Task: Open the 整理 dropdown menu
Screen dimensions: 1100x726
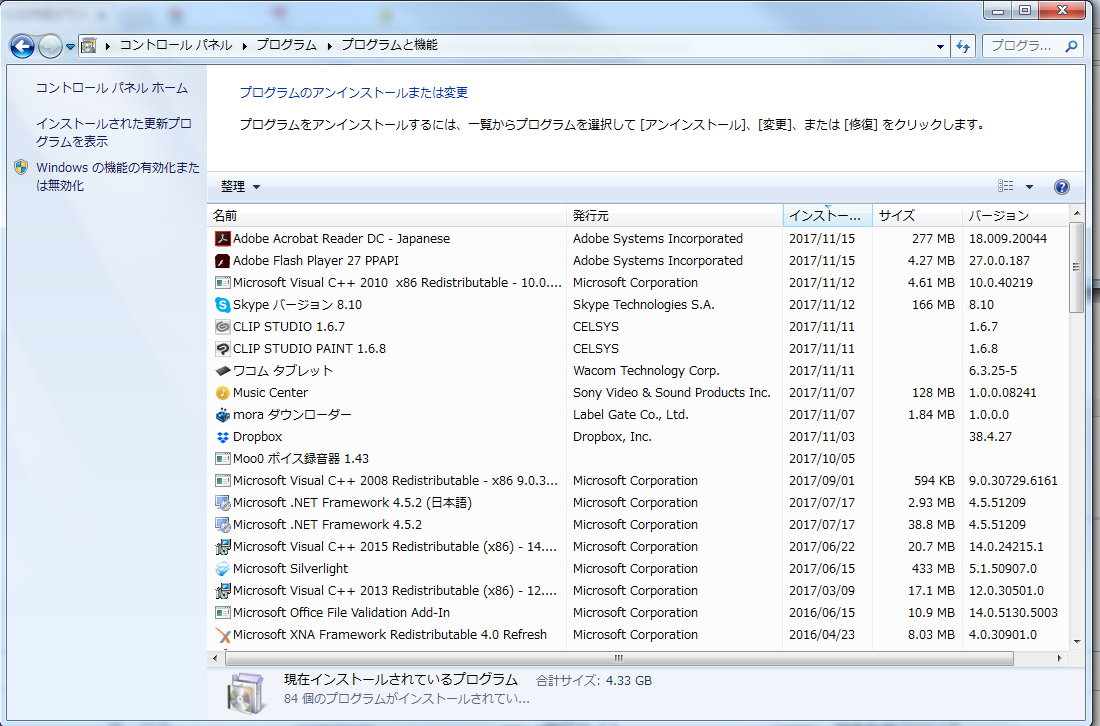Action: point(240,187)
